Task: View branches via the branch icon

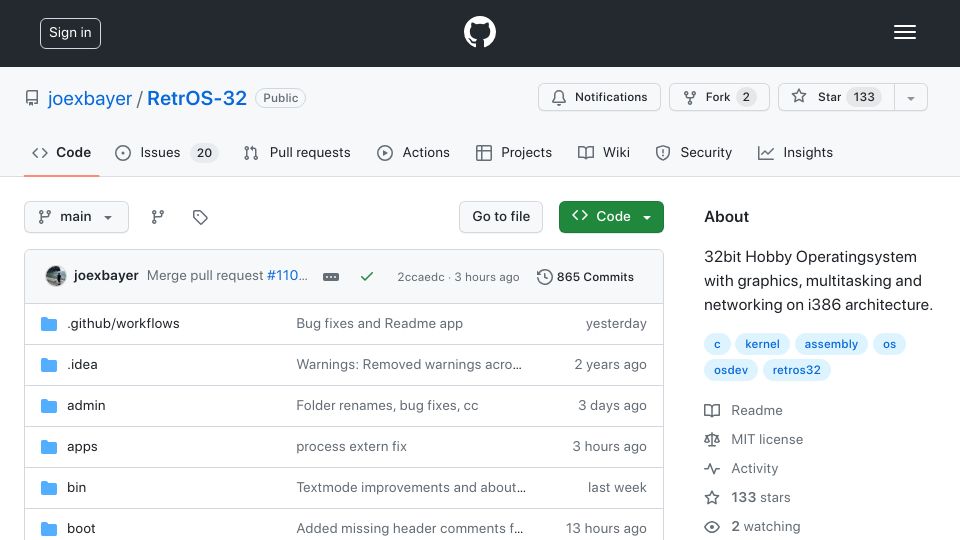Action: 158,217
